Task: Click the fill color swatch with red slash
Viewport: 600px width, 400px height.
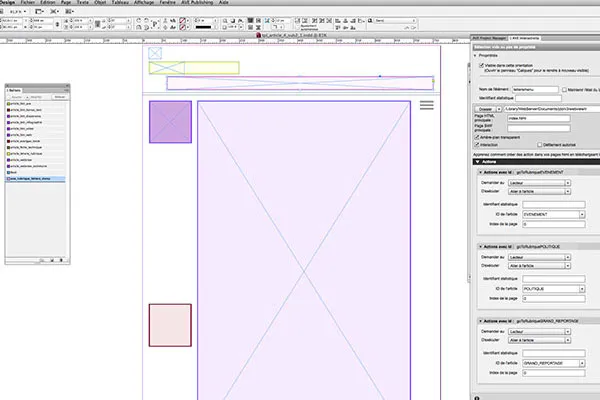Action: pos(183,21)
